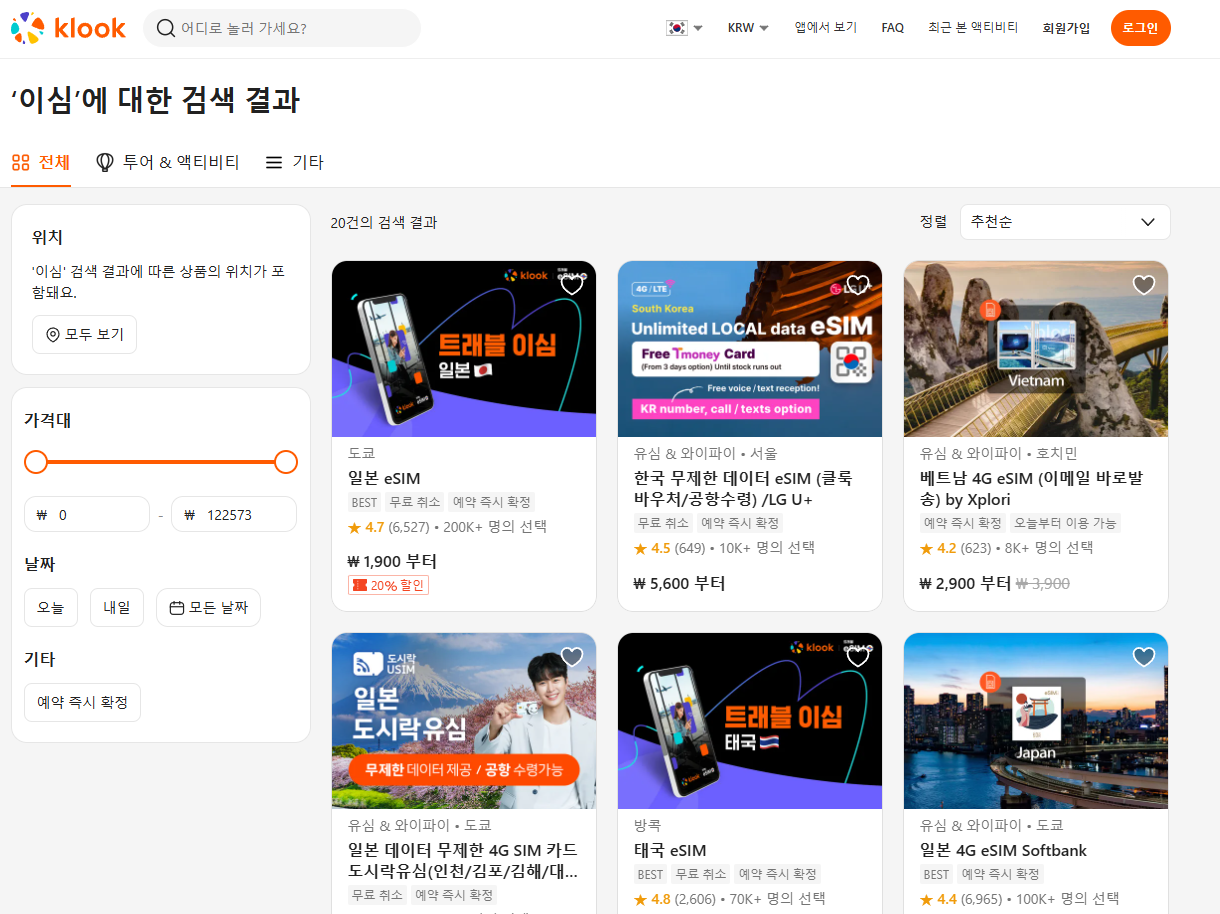Open the 일본 도시락유심 banner image
The height and width of the screenshot is (914, 1220).
464,721
